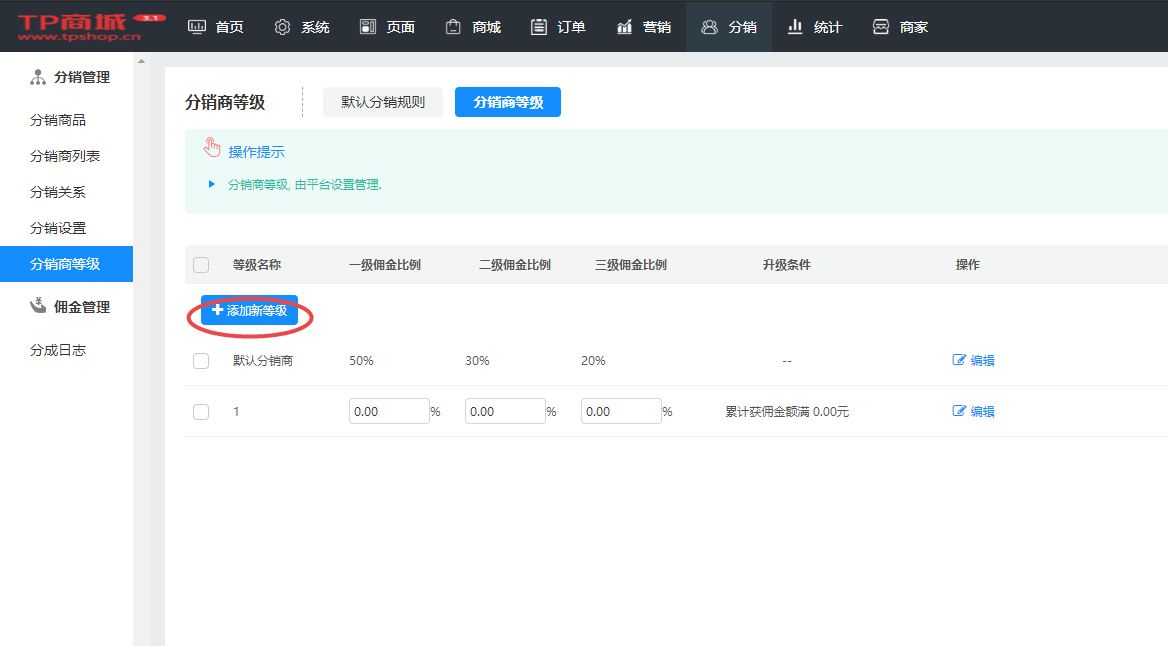
Task: Collapse the 操作提示 tips arrow
Action: click(211, 184)
